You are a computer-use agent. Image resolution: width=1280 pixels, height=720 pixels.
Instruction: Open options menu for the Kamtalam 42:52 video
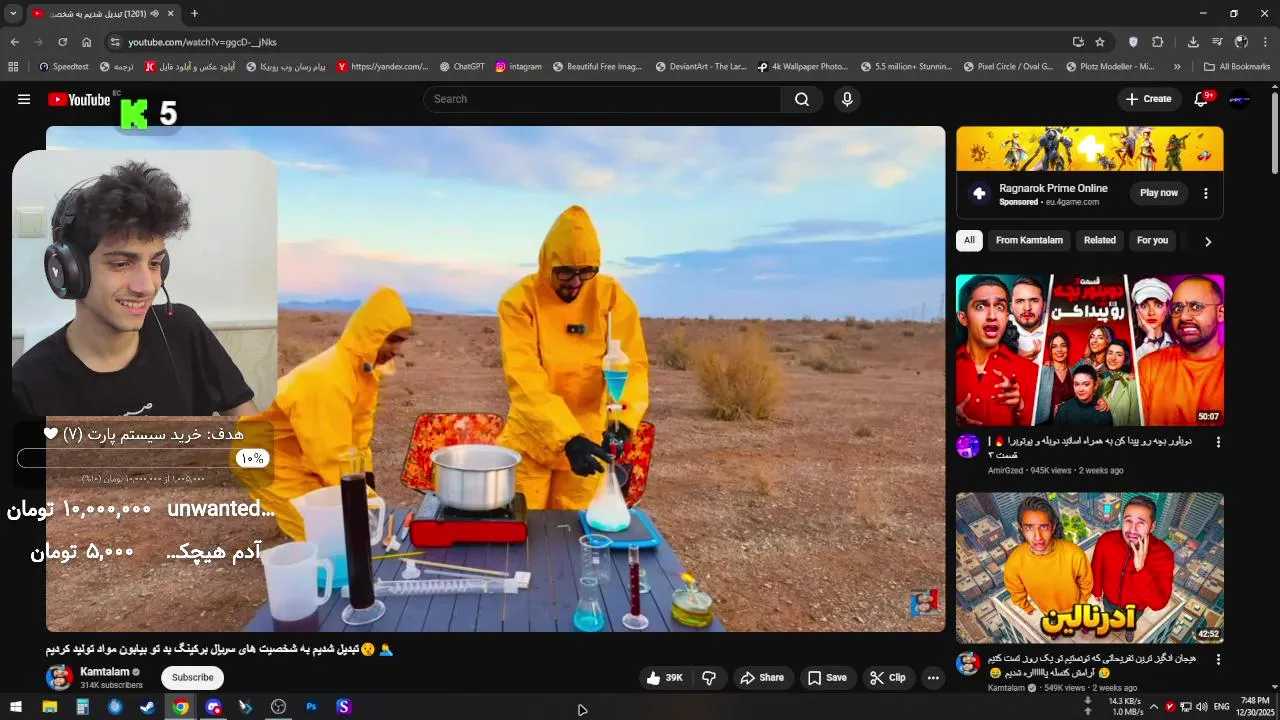pos(1218,659)
